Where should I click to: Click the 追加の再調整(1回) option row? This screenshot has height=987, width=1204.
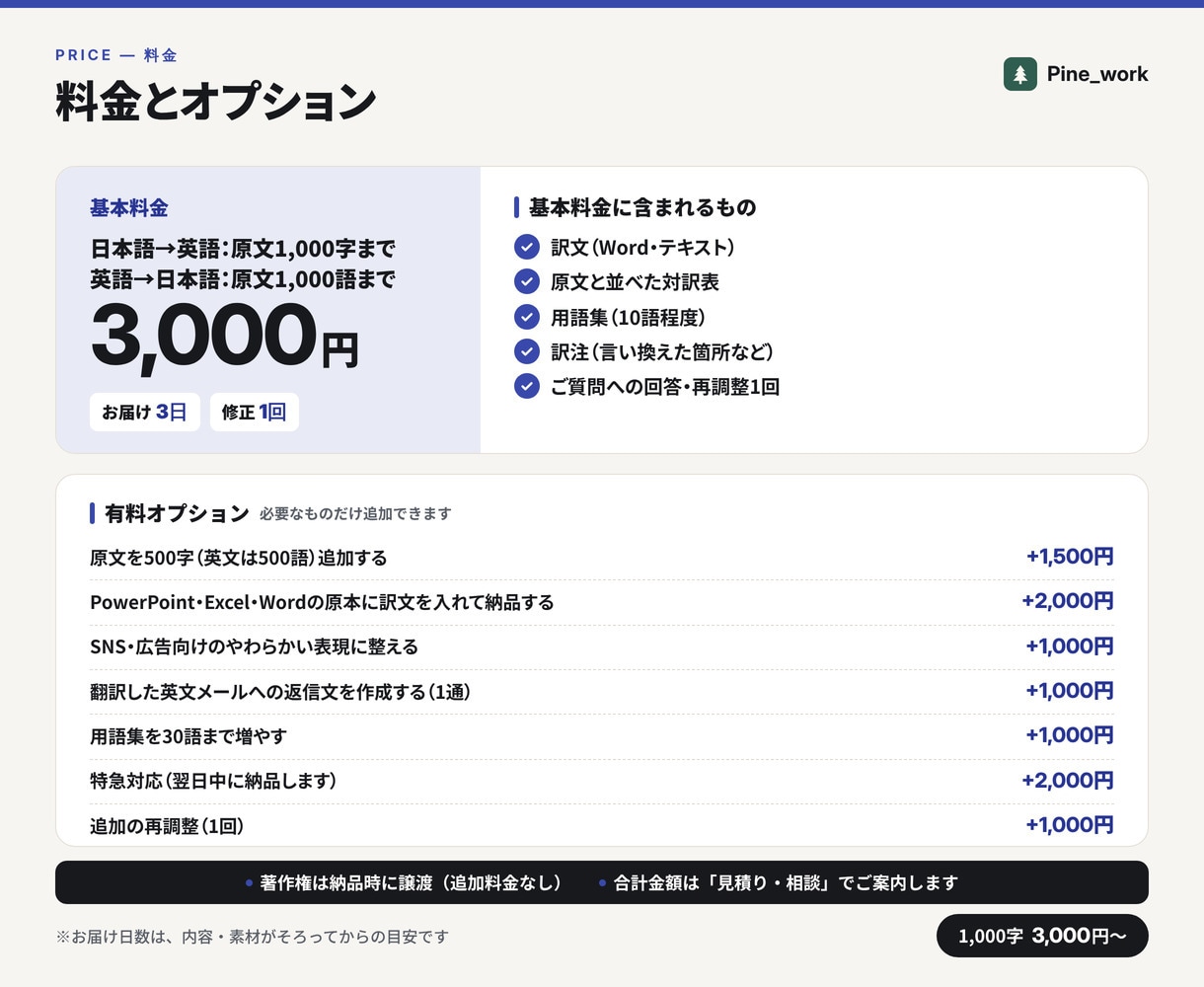pyautogui.click(x=602, y=825)
